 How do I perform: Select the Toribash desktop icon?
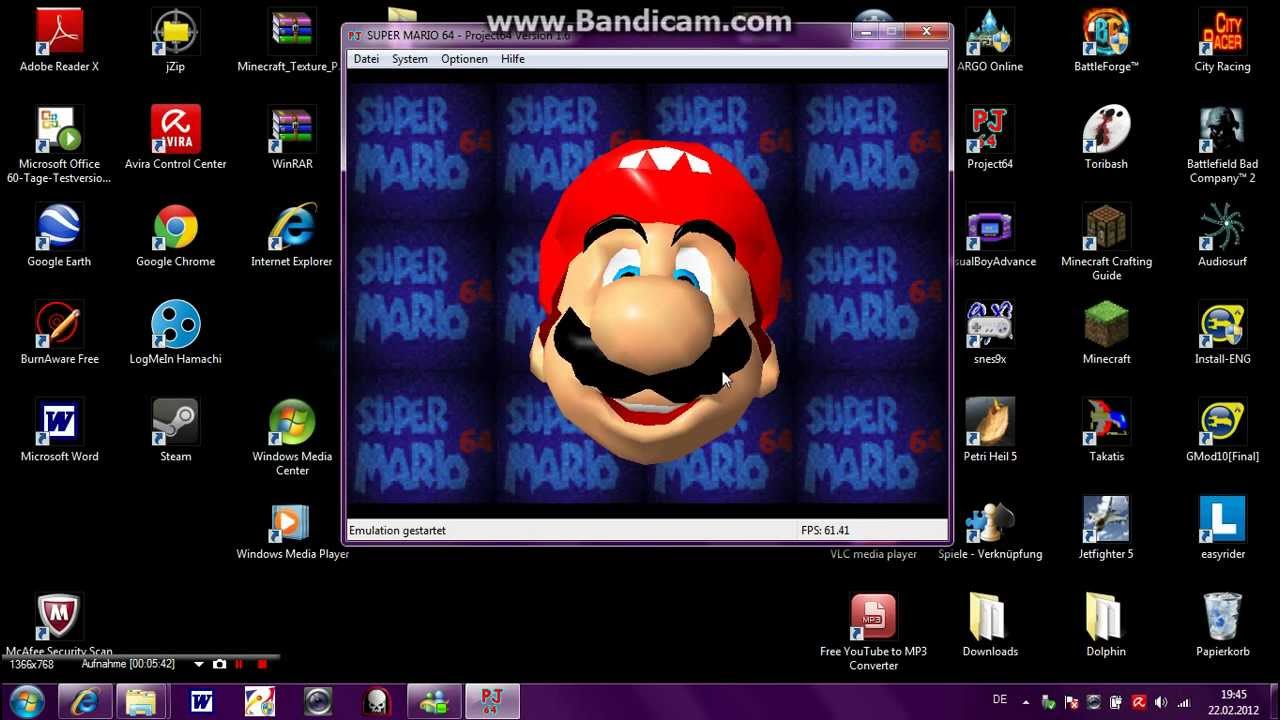coord(1106,139)
